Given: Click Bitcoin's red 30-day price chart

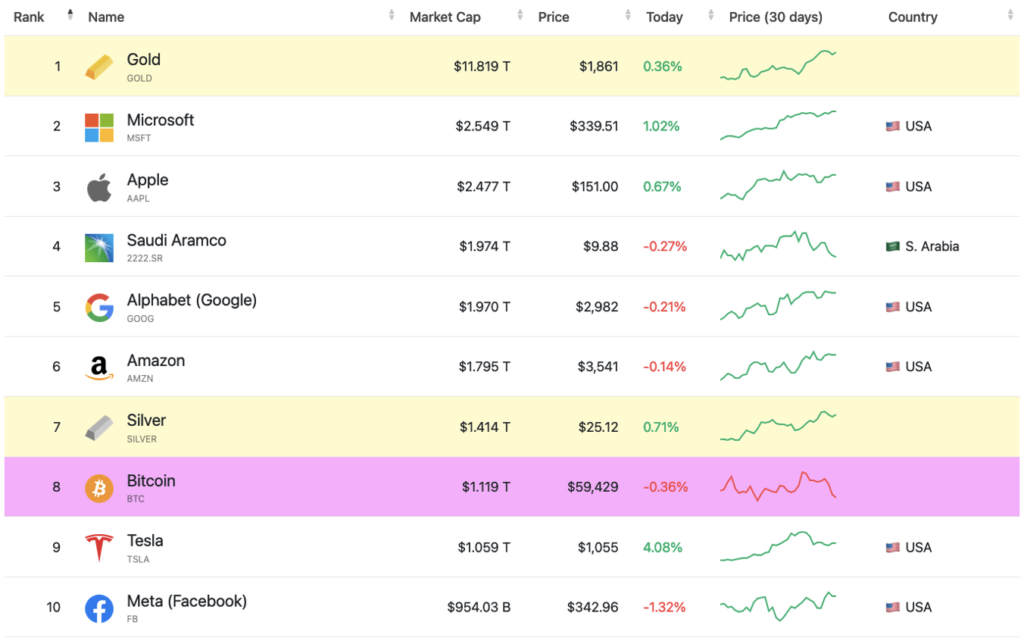Looking at the screenshot, I should click(778, 486).
